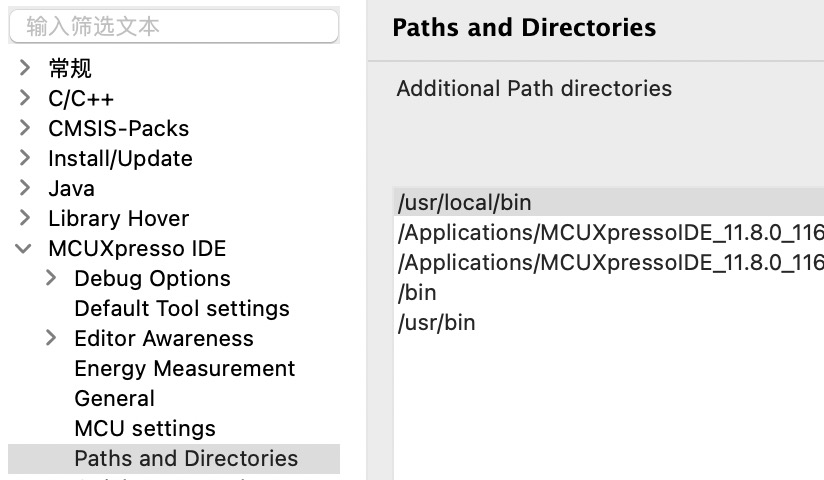
Task: Open MCU settings preferences page
Action: click(x=144, y=428)
